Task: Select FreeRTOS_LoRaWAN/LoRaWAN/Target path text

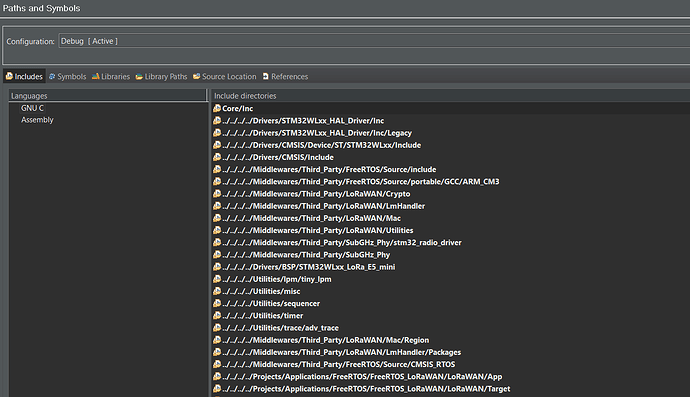Action: tap(366, 389)
